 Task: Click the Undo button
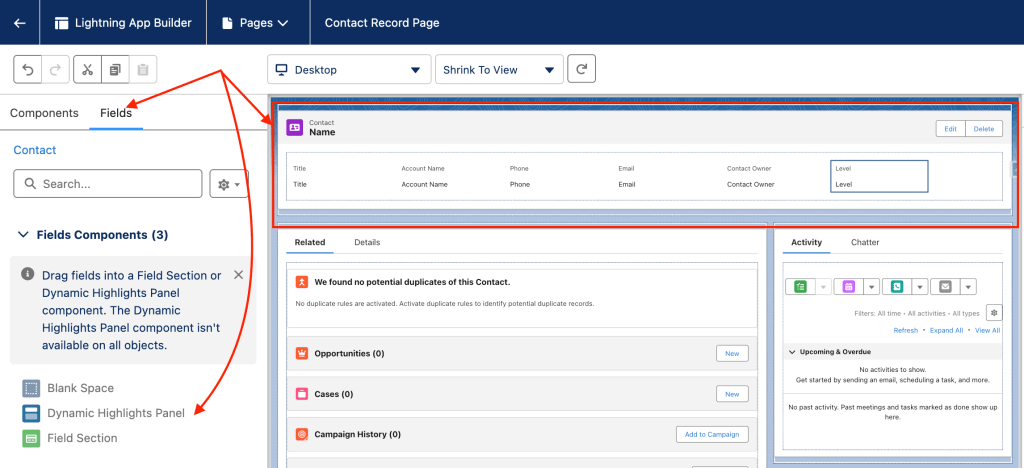29,70
